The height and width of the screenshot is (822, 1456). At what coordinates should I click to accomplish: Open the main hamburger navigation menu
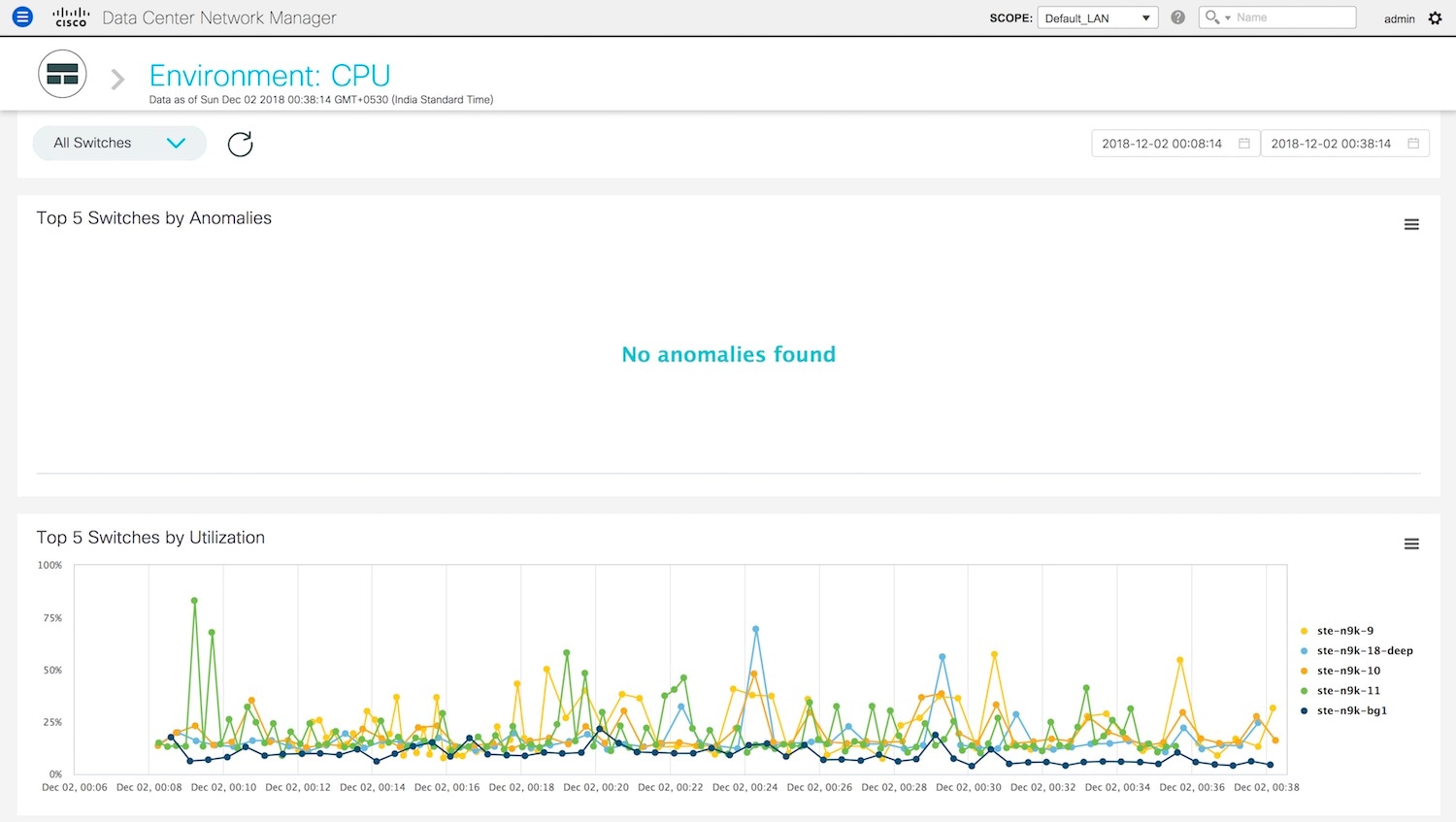pos(22,17)
